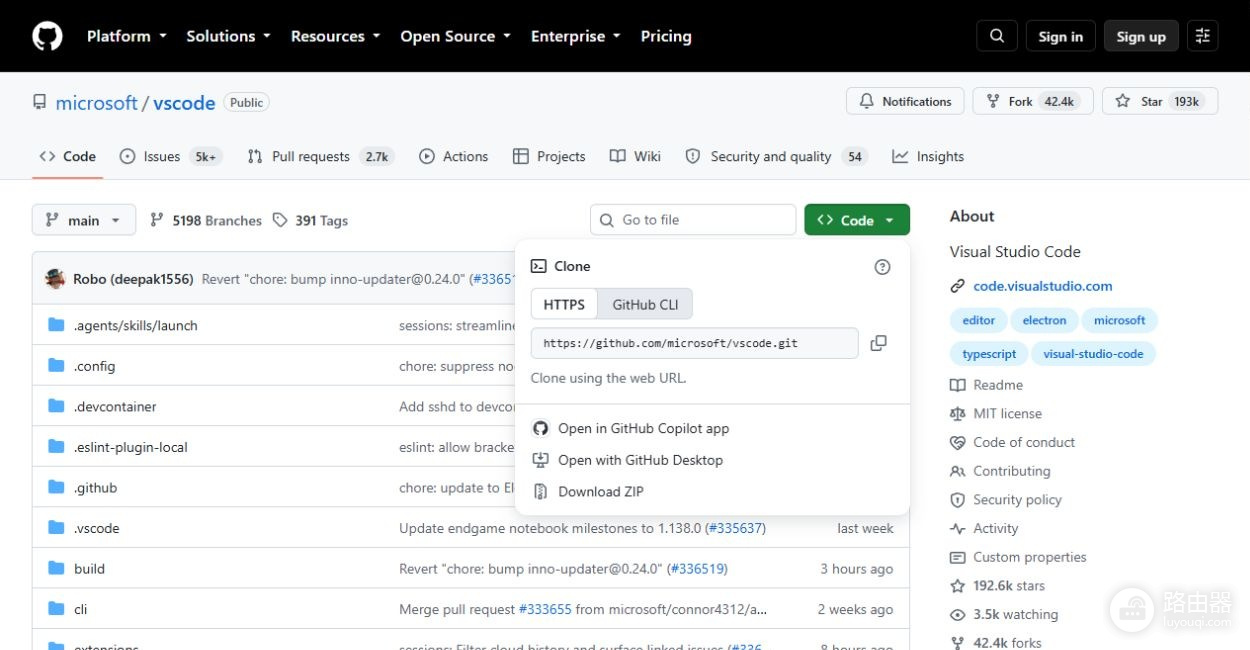Open the 5198 Branches link
Screen dimensions: 1250x650
205,220
